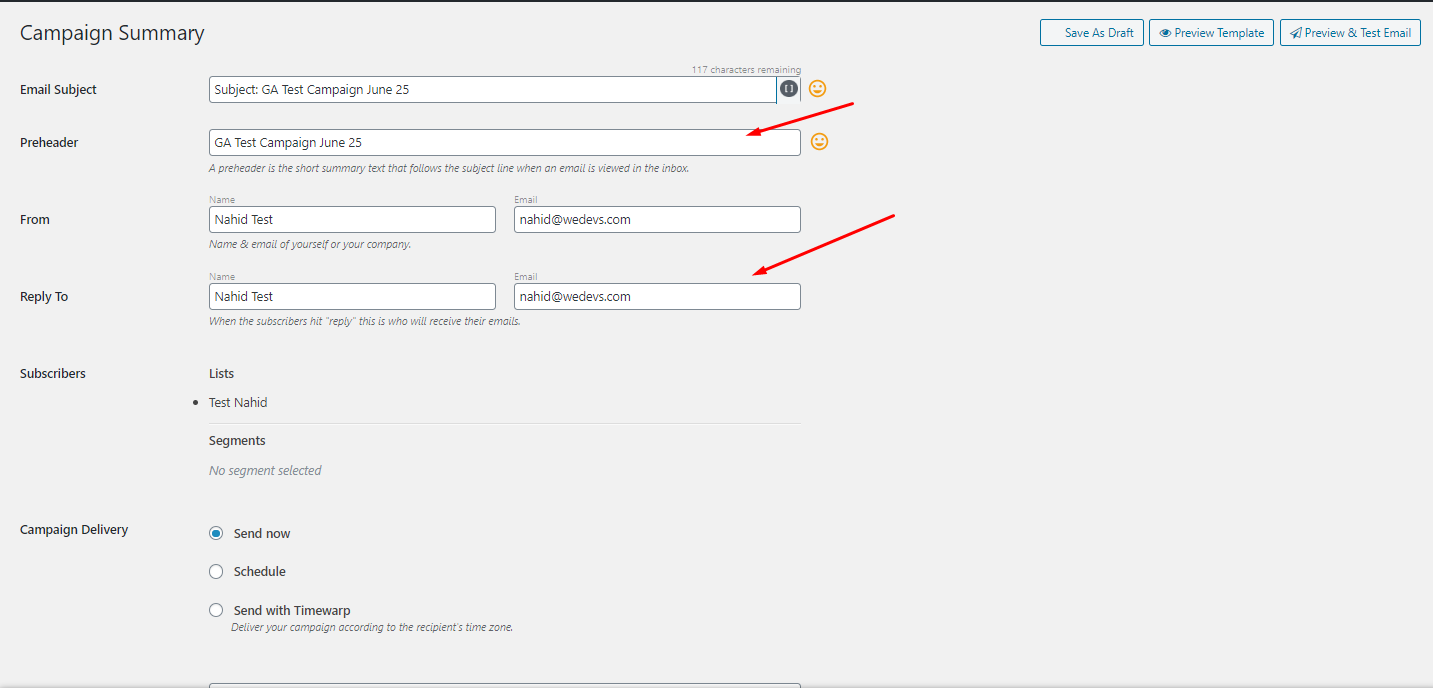Click the No segment selected text under Segments
The width and height of the screenshot is (1433, 688).
point(265,470)
